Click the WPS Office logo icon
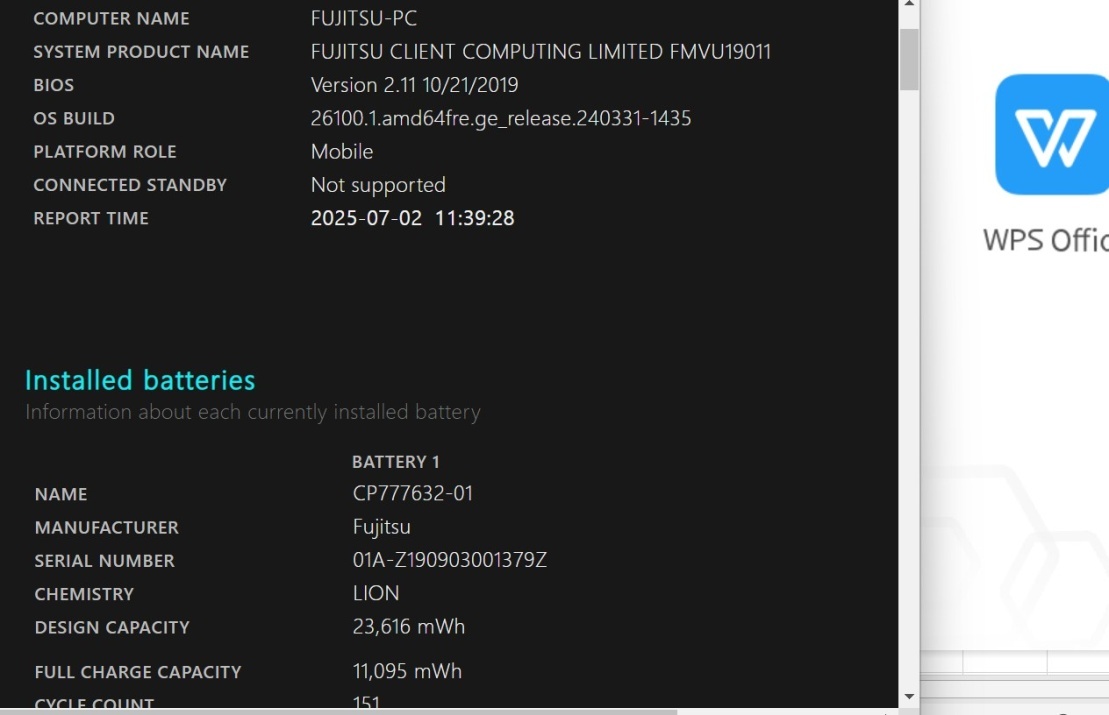Viewport: 1109px width, 715px height. 1052,134
